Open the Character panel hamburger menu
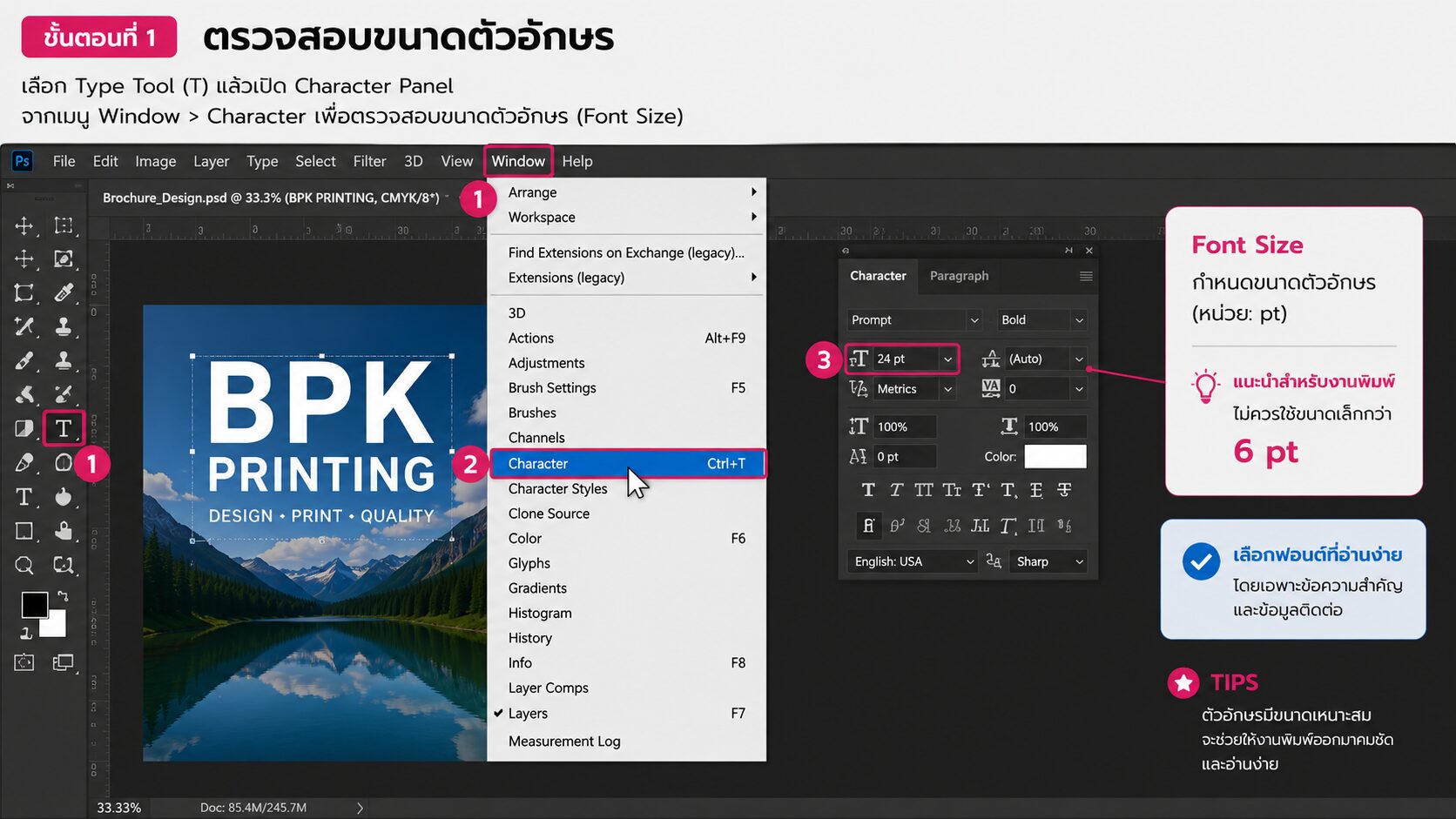The width and height of the screenshot is (1456, 819). (1085, 276)
